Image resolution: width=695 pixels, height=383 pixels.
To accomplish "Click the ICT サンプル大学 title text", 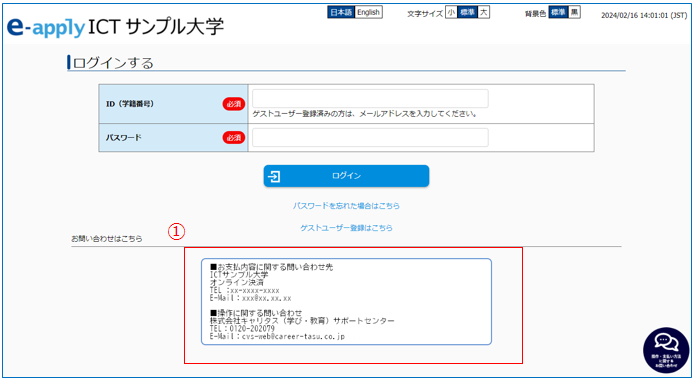I will coord(156,27).
